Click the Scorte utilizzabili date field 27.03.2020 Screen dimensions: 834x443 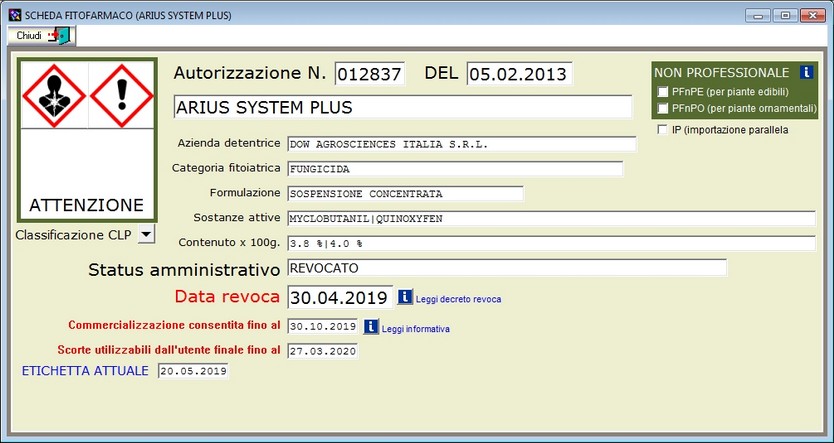click(x=323, y=351)
